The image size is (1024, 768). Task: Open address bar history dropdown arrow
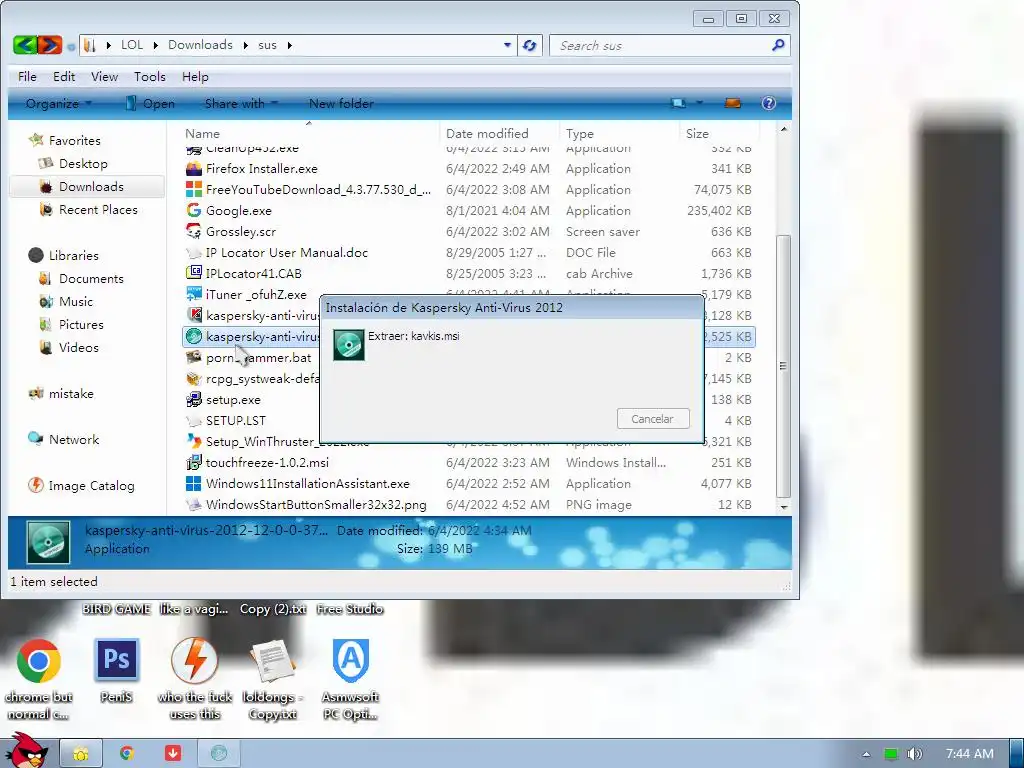tap(507, 45)
